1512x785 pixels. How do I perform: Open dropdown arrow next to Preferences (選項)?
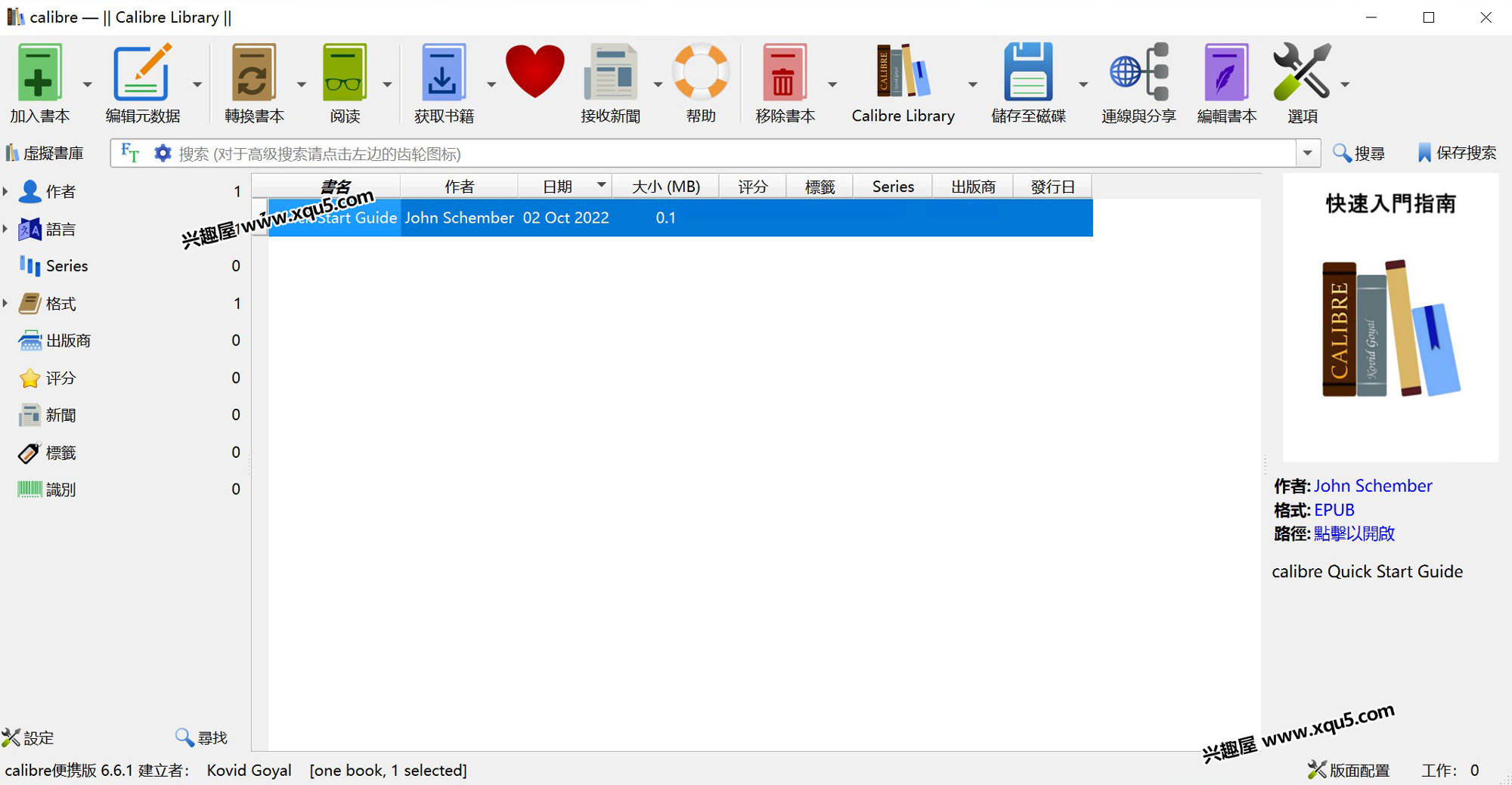tap(1345, 85)
